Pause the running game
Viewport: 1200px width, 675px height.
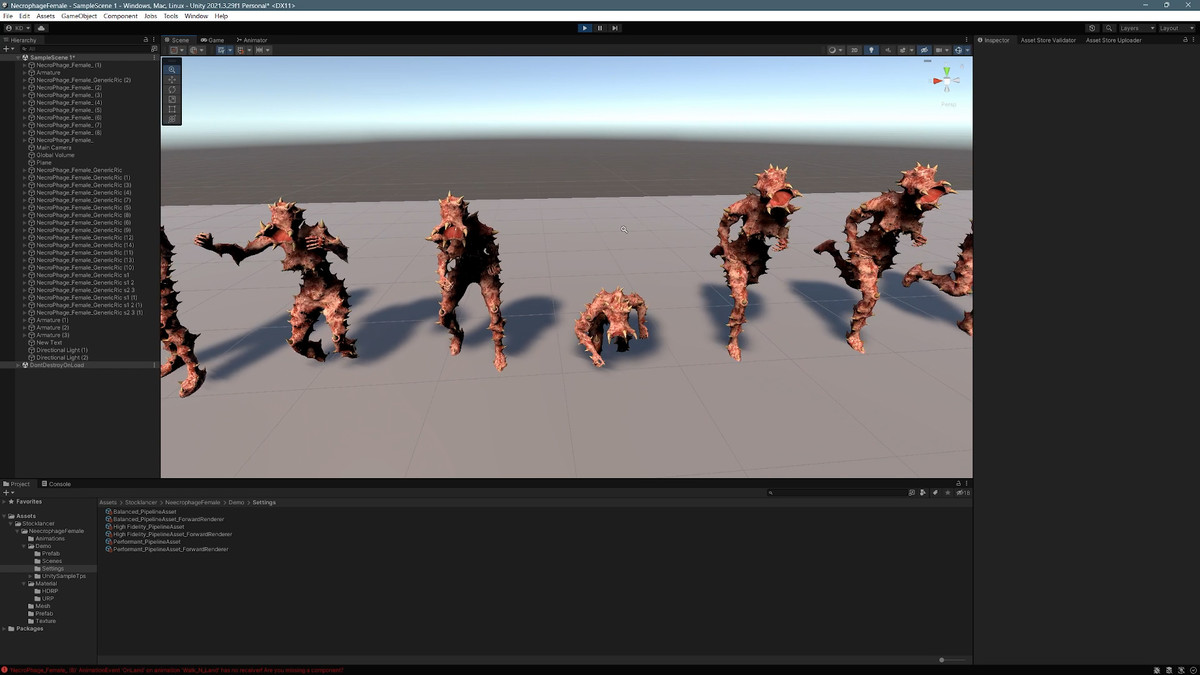(600, 28)
